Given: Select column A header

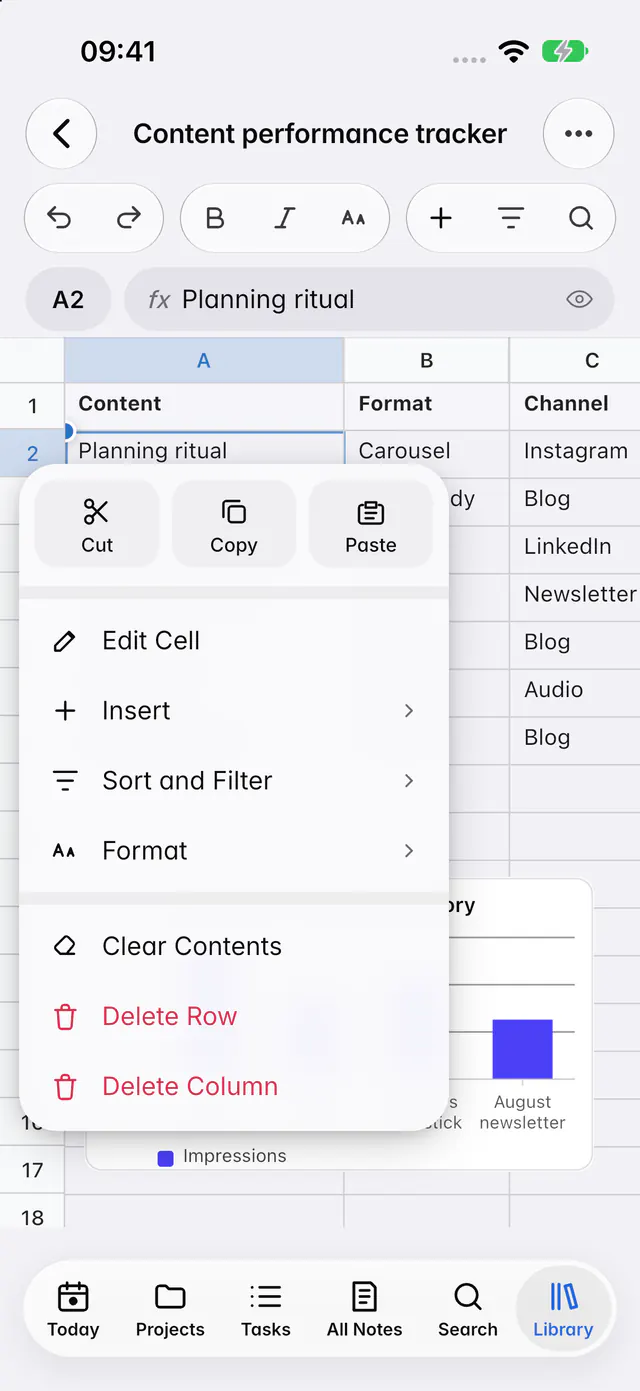Looking at the screenshot, I should tap(204, 360).
